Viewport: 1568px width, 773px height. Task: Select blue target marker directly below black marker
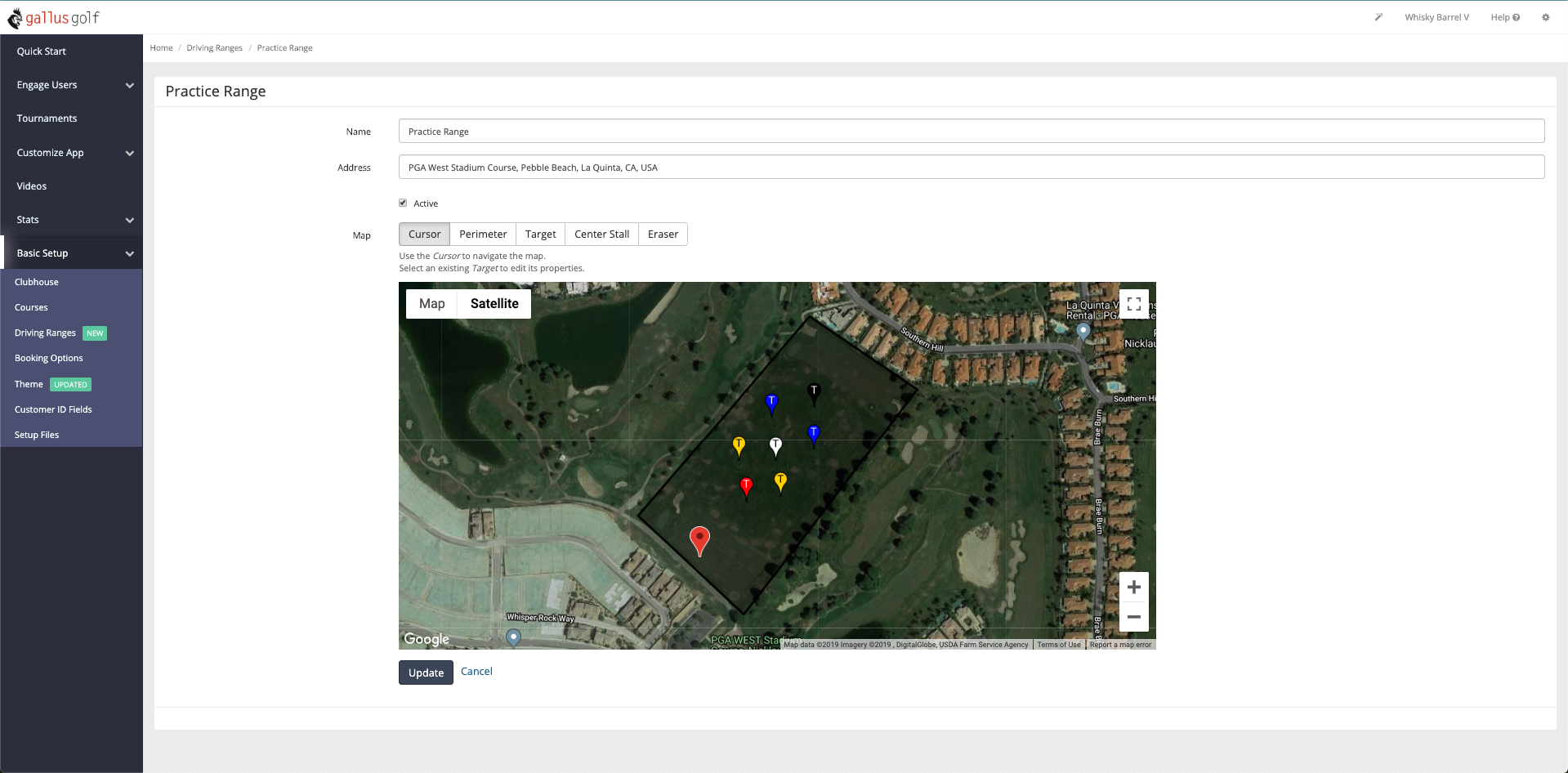[x=813, y=435]
